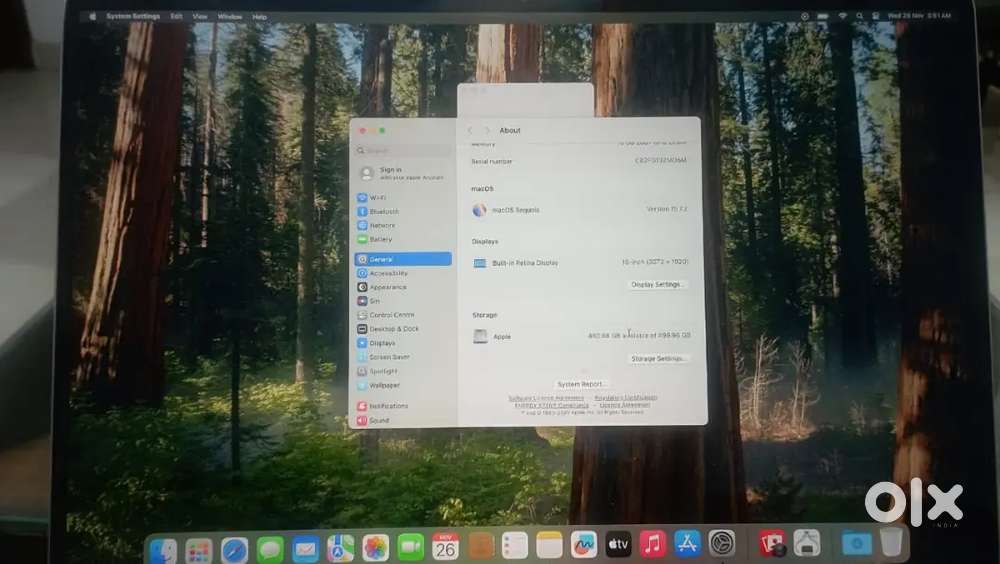Image resolution: width=1000 pixels, height=564 pixels.
Task: Go back using the back chevron
Action: [470, 131]
